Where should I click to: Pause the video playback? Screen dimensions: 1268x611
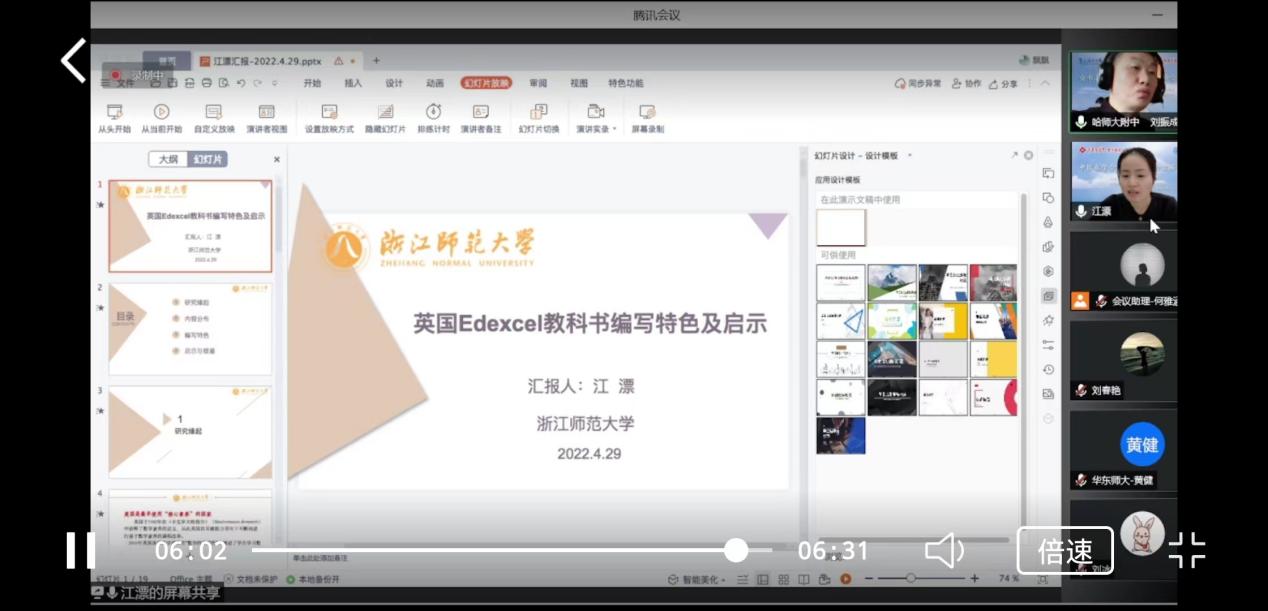click(80, 550)
